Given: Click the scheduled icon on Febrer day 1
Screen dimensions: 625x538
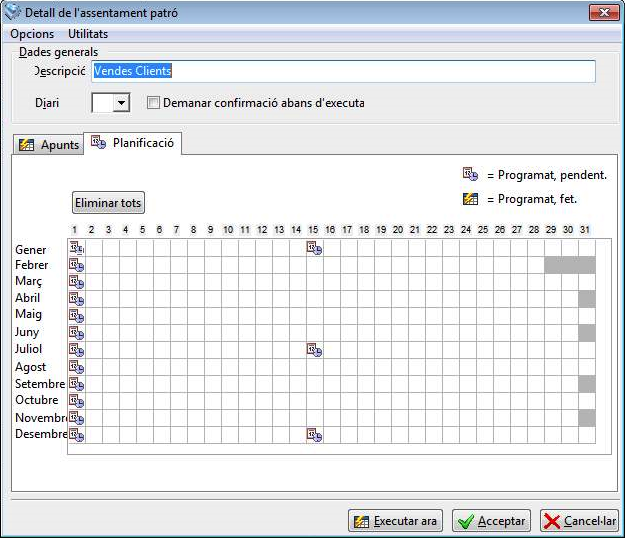Looking at the screenshot, I should 77,265.
